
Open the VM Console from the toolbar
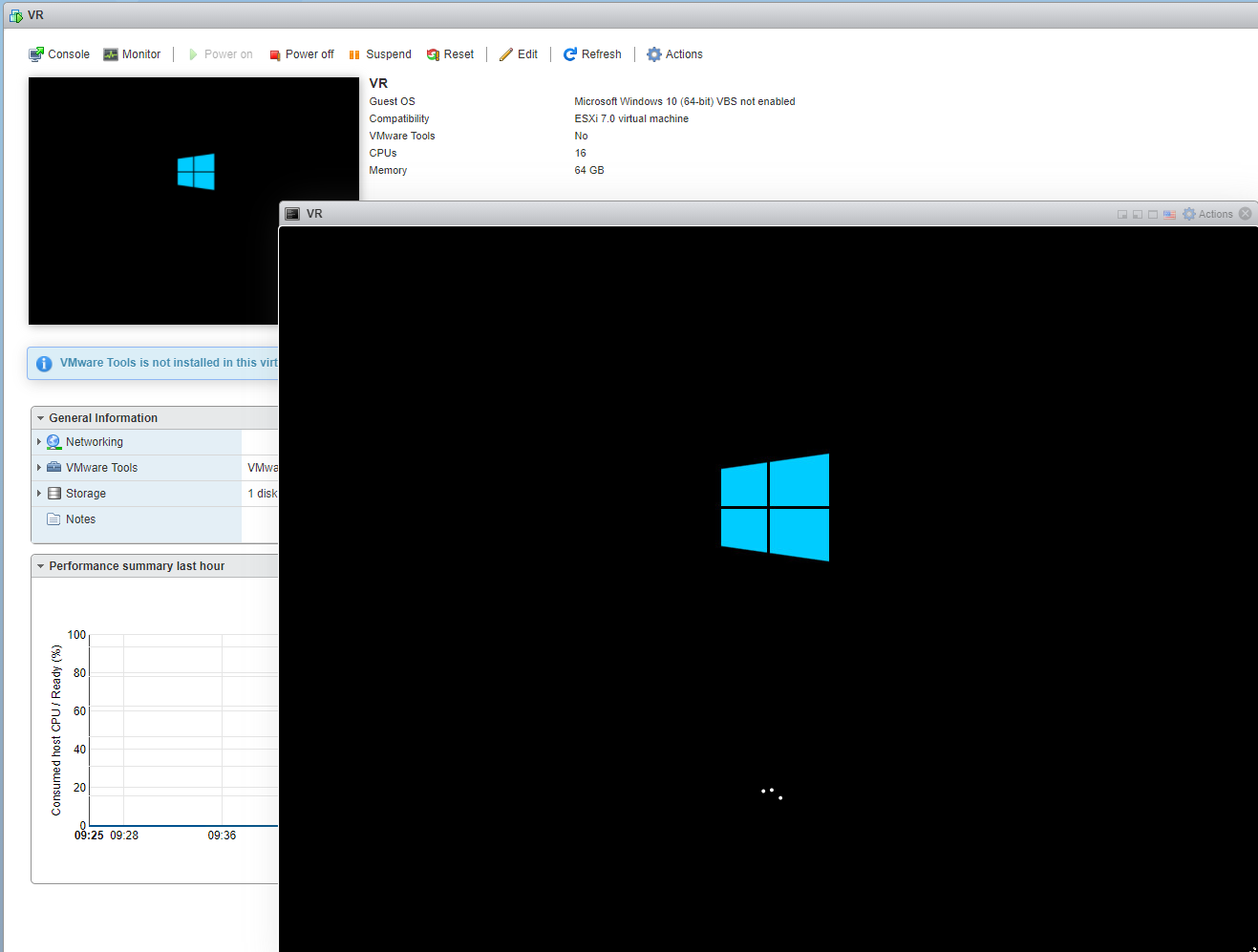[59, 54]
